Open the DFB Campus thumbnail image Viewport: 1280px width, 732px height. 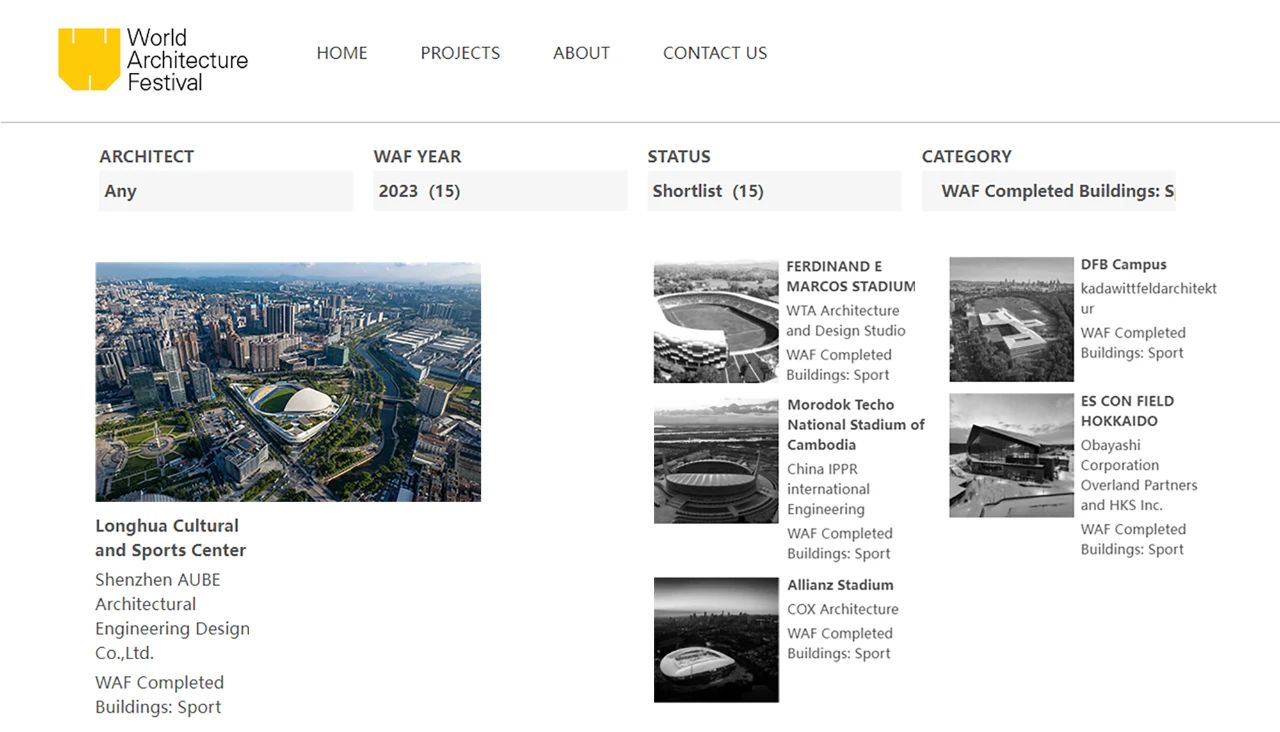point(1011,319)
